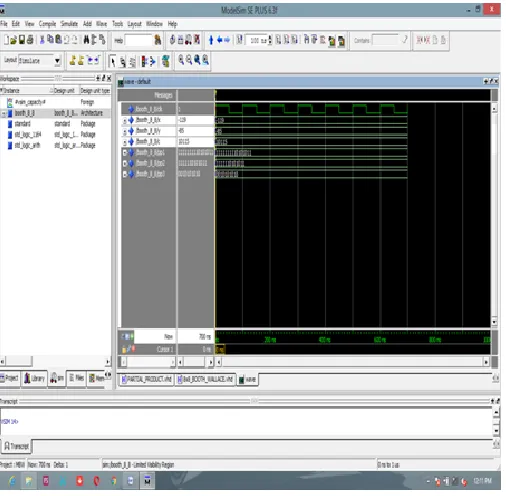Click the Run icon right of the run length field
Image resolution: width=506 pixels, height=496 pixels.
click(x=278, y=40)
